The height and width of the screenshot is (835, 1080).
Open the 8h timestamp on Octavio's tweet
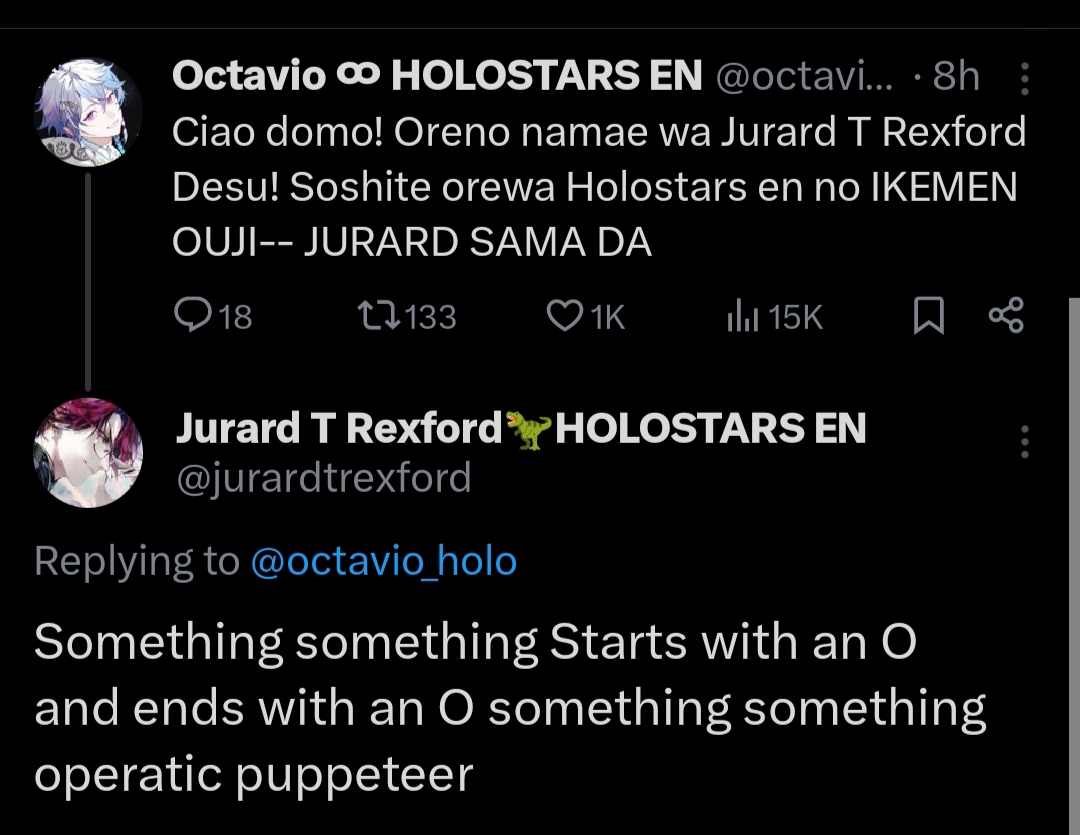pyautogui.click(x=956, y=76)
